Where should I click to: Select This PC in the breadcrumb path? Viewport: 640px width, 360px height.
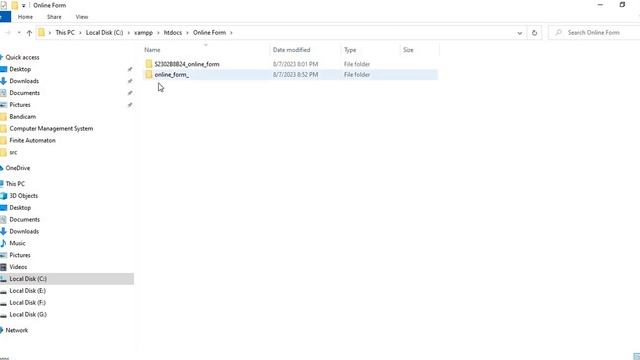(x=65, y=32)
